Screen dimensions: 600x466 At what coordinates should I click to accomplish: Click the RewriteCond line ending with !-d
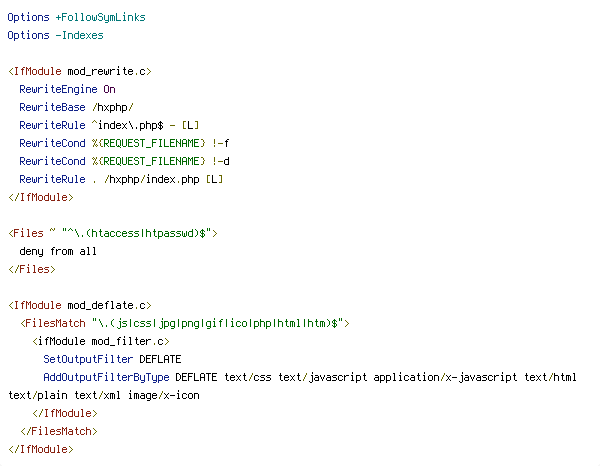[x=124, y=161]
